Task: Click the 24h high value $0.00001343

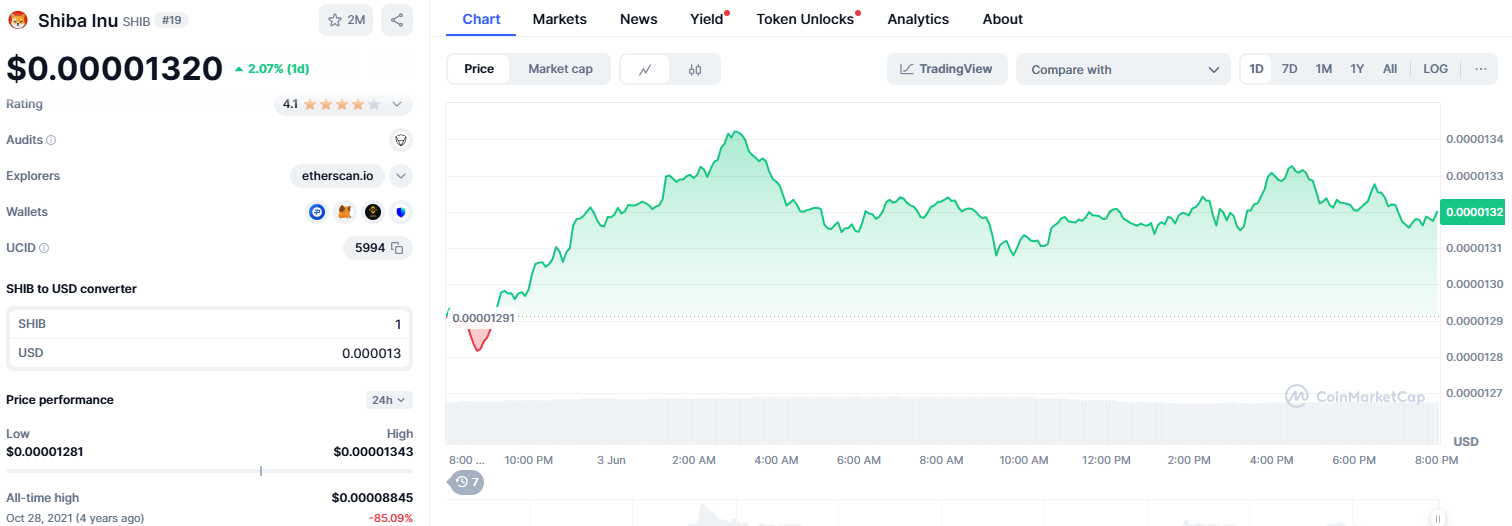Action: point(373,452)
